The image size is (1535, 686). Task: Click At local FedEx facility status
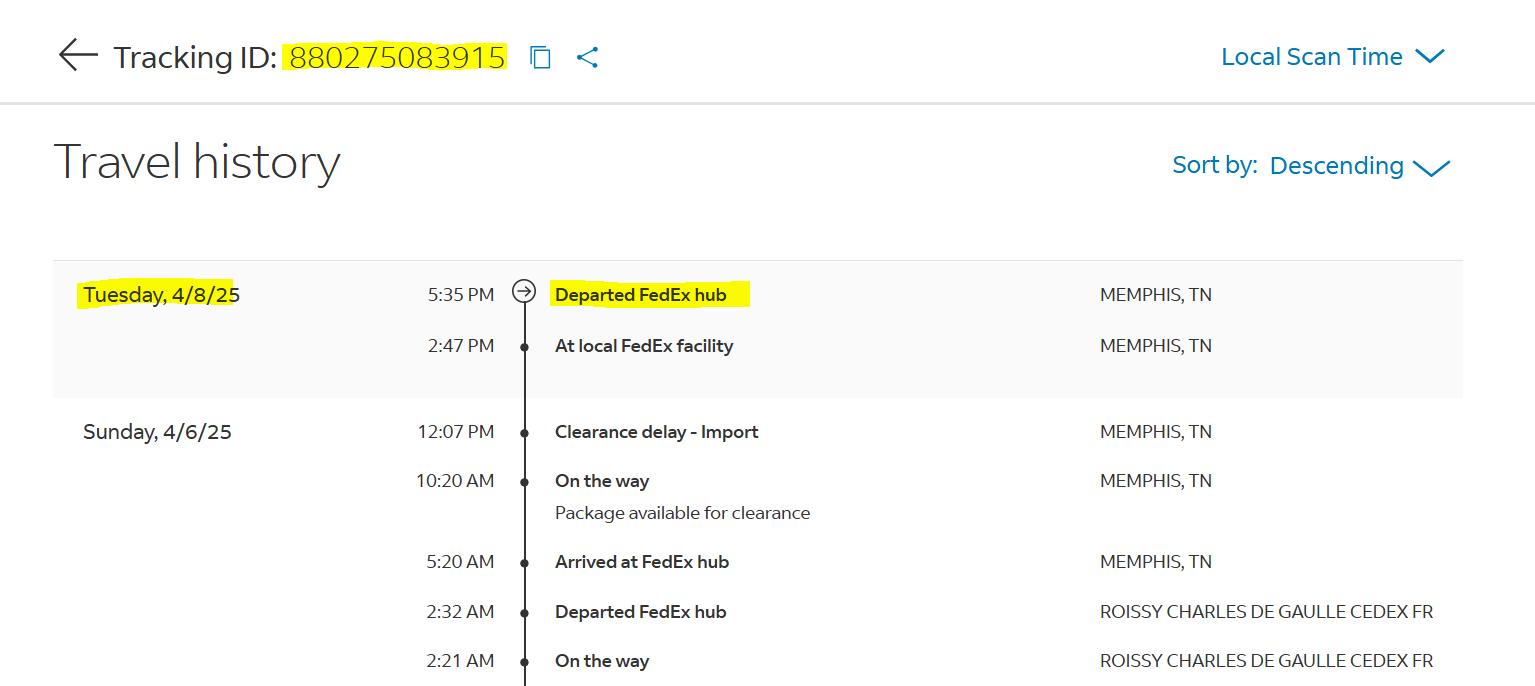(644, 346)
